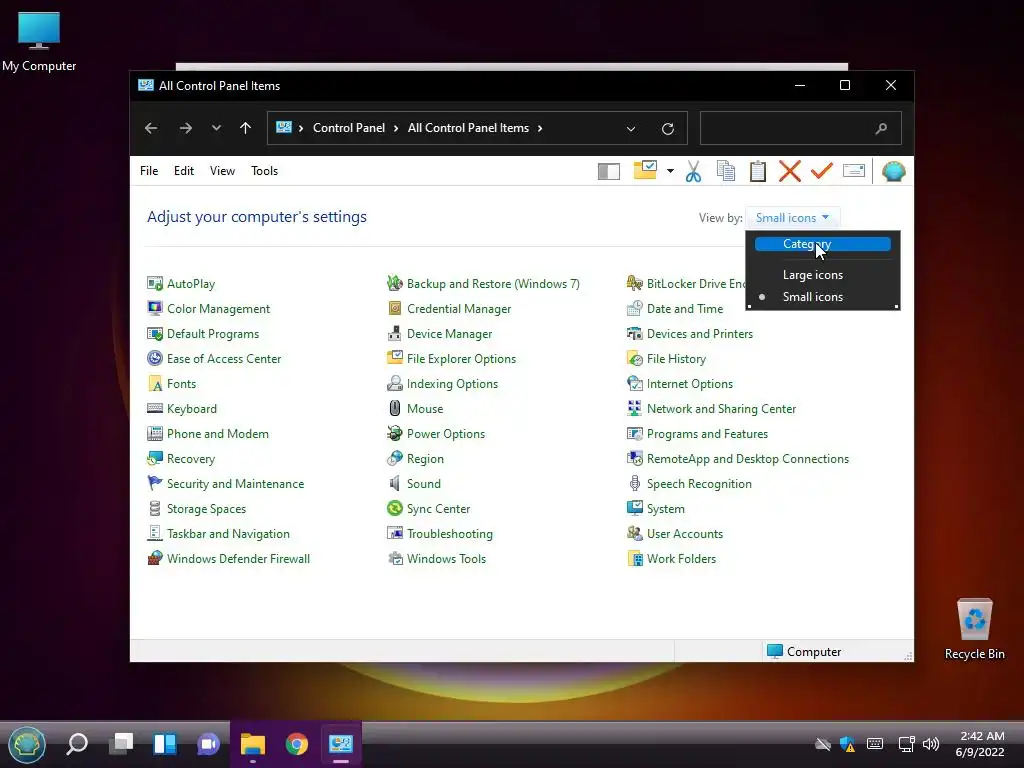Open the Edit menu
The image size is (1024, 768).
tap(184, 170)
